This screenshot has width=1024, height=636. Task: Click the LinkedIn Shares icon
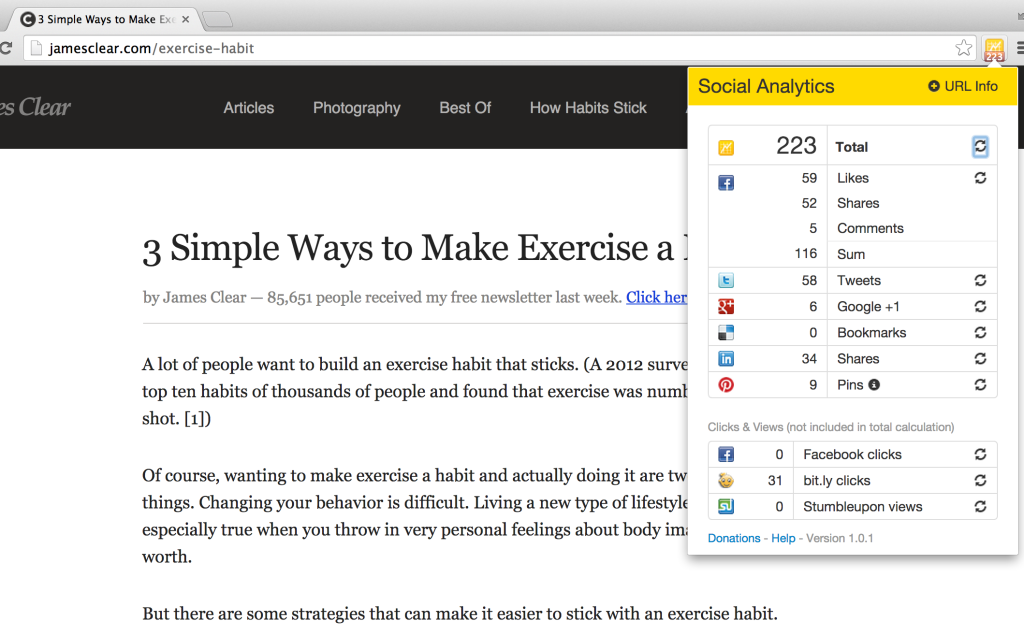725,358
